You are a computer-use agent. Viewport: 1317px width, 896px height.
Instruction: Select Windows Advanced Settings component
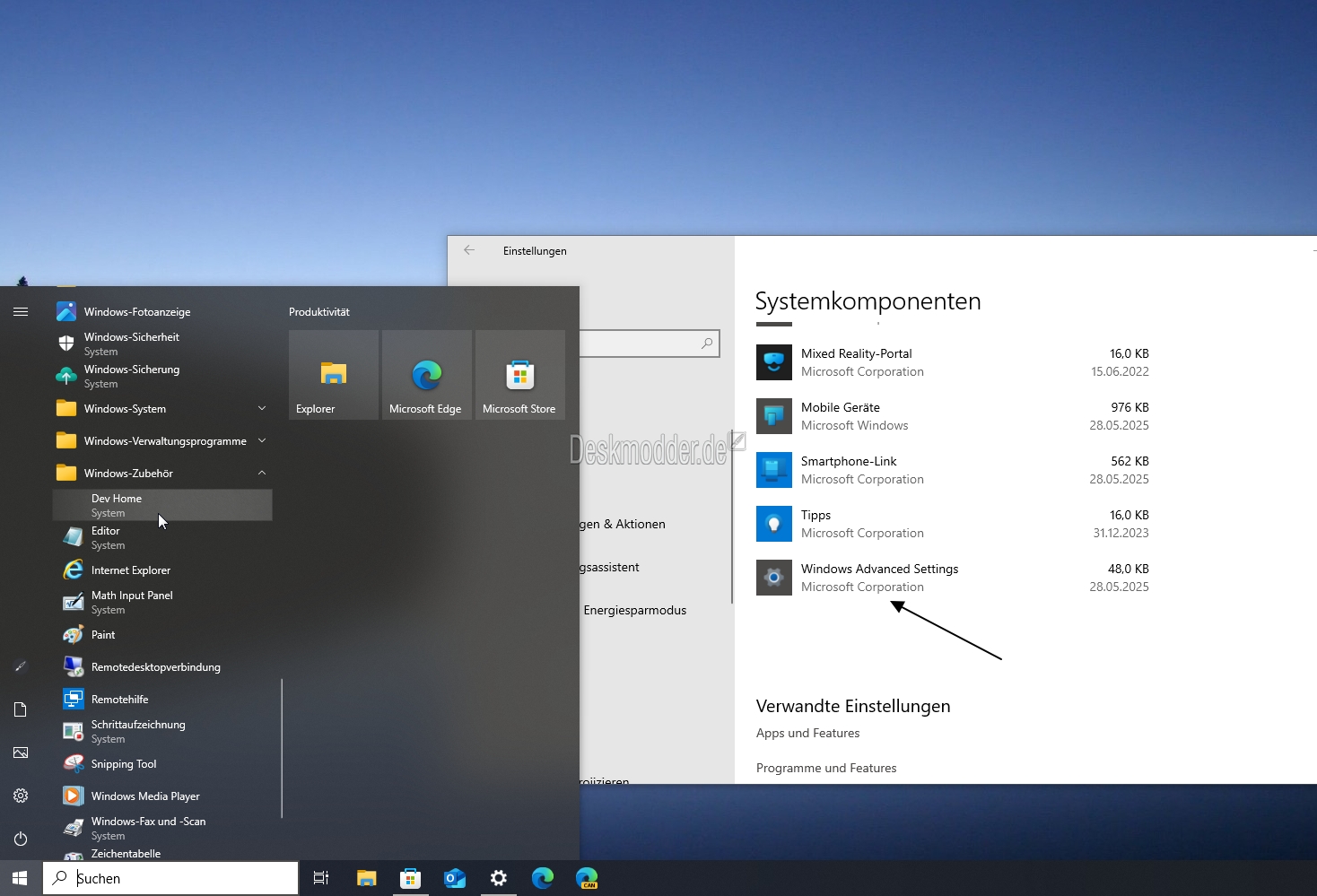[953, 578]
